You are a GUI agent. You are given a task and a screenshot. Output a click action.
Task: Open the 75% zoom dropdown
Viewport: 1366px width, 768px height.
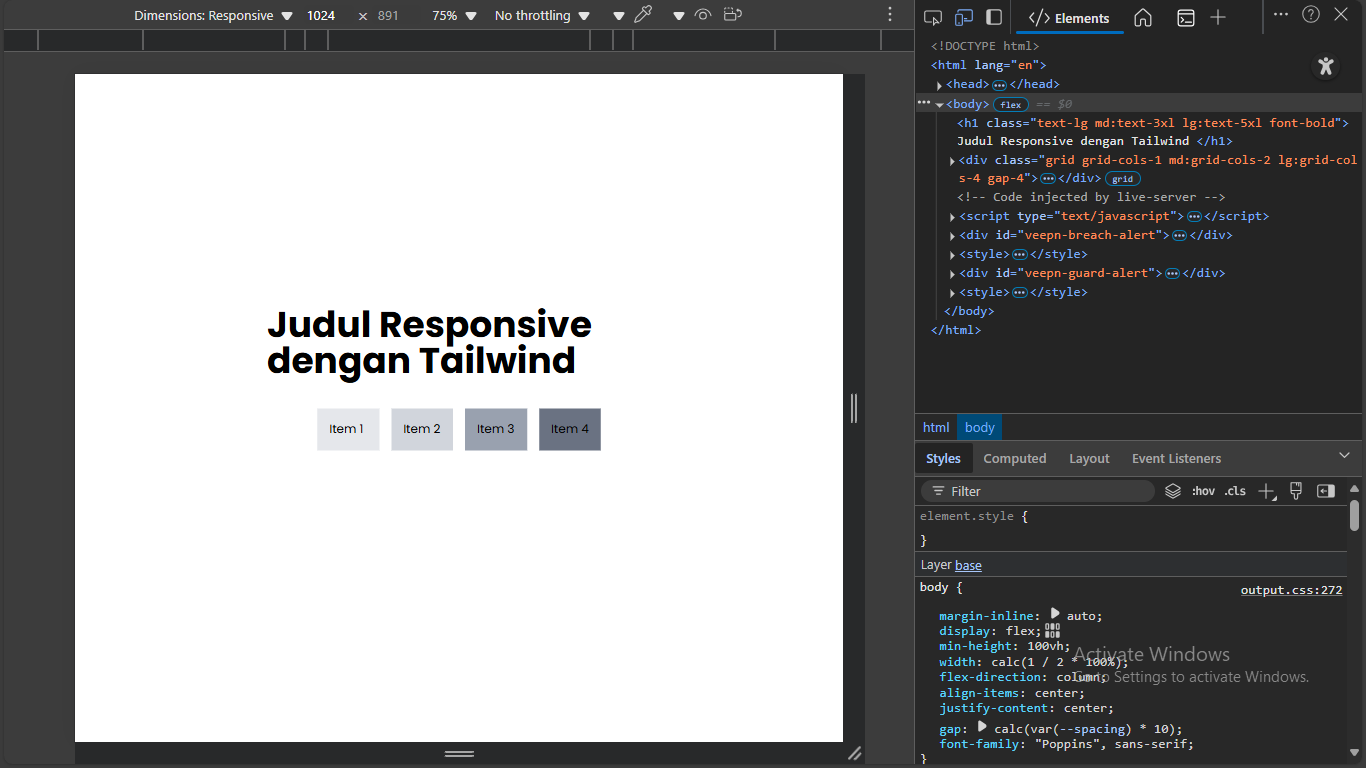pos(454,16)
